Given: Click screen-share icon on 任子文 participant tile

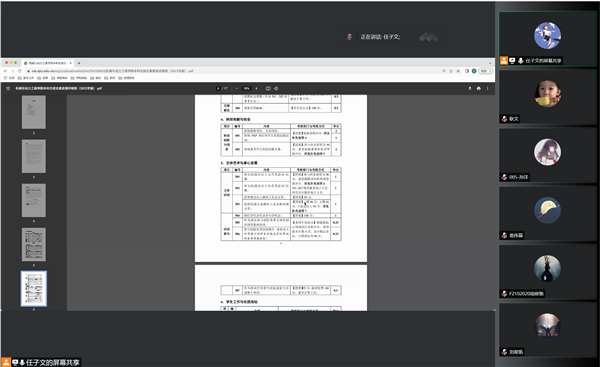Looking at the screenshot, I should point(512,60).
